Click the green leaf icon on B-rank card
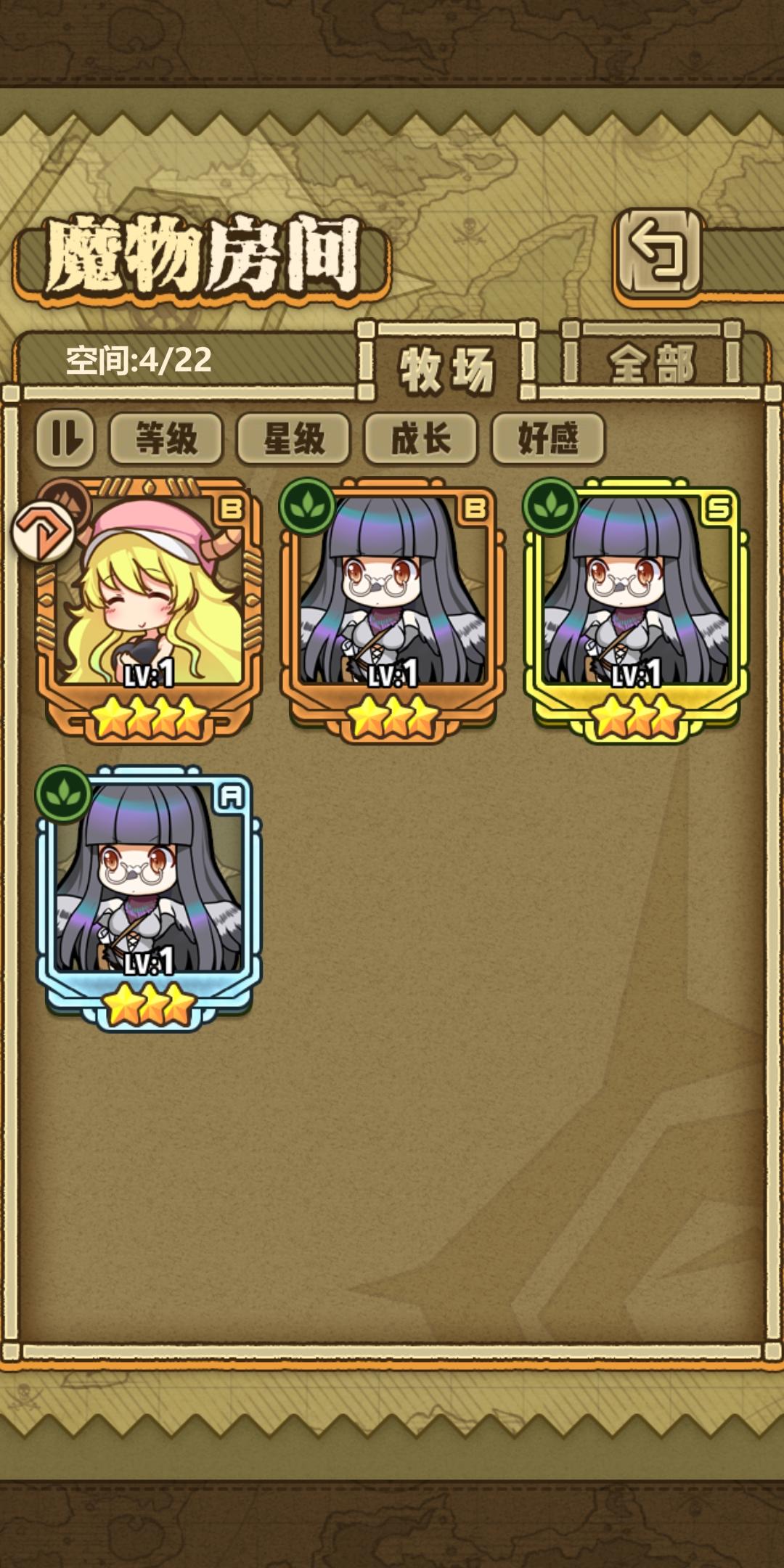Image resolution: width=784 pixels, height=1568 pixels. [x=307, y=506]
